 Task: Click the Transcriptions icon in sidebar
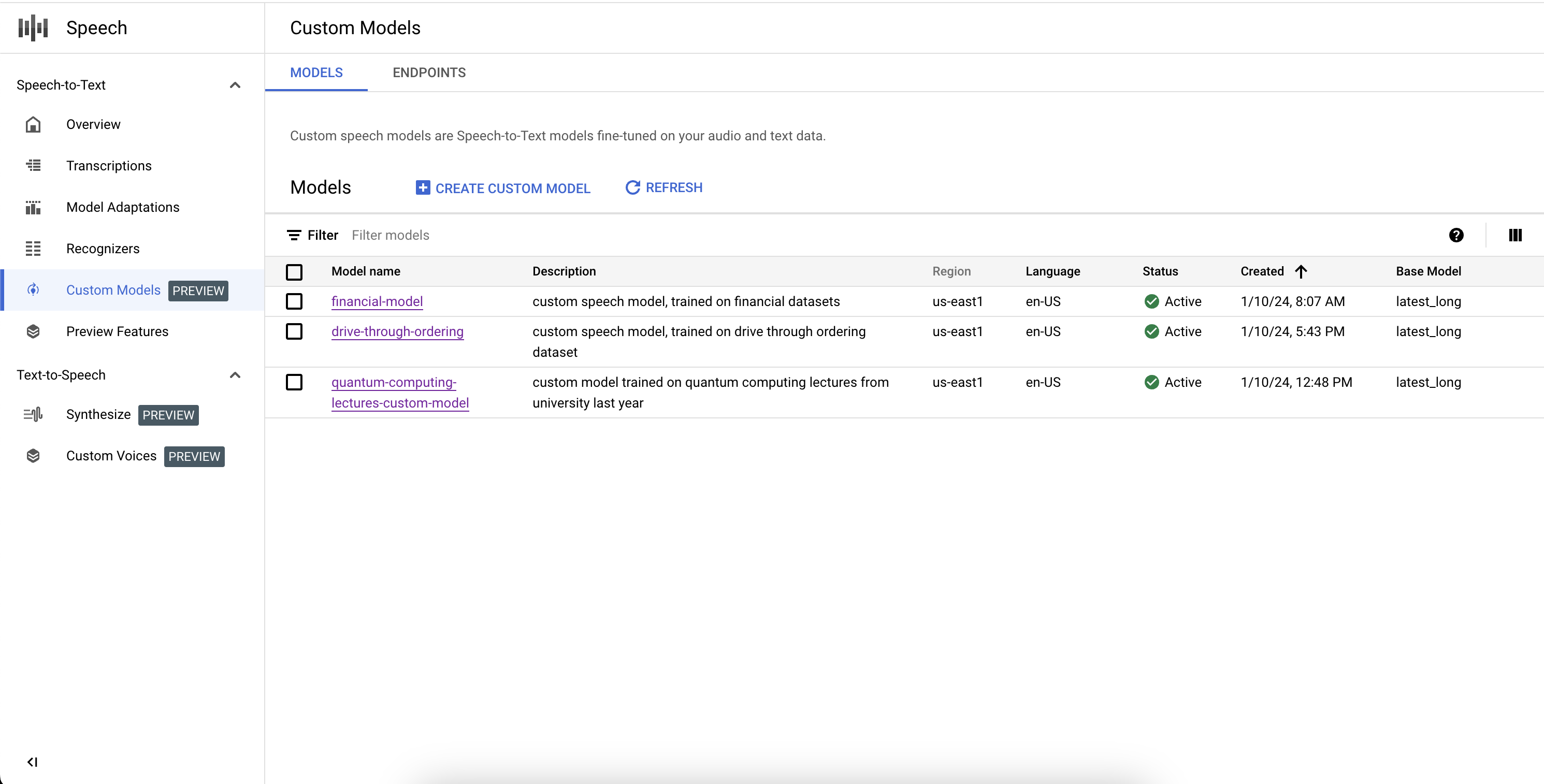34,165
